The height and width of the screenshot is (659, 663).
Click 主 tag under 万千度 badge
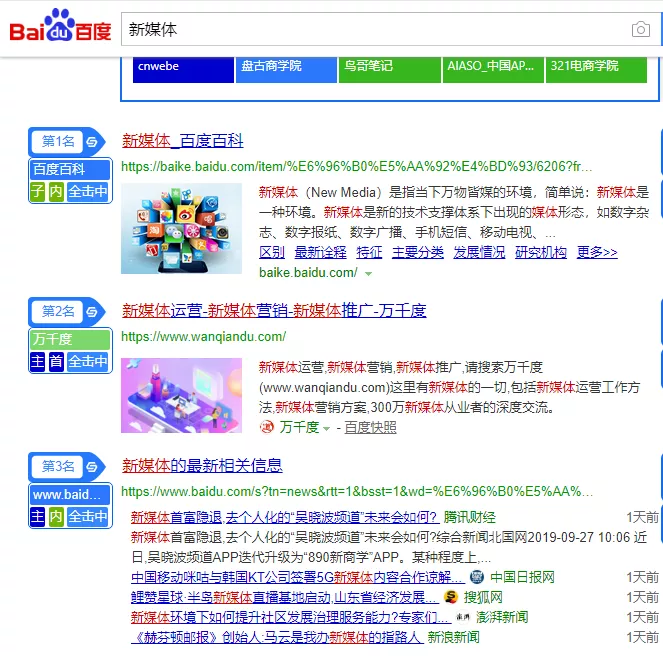(x=37, y=361)
